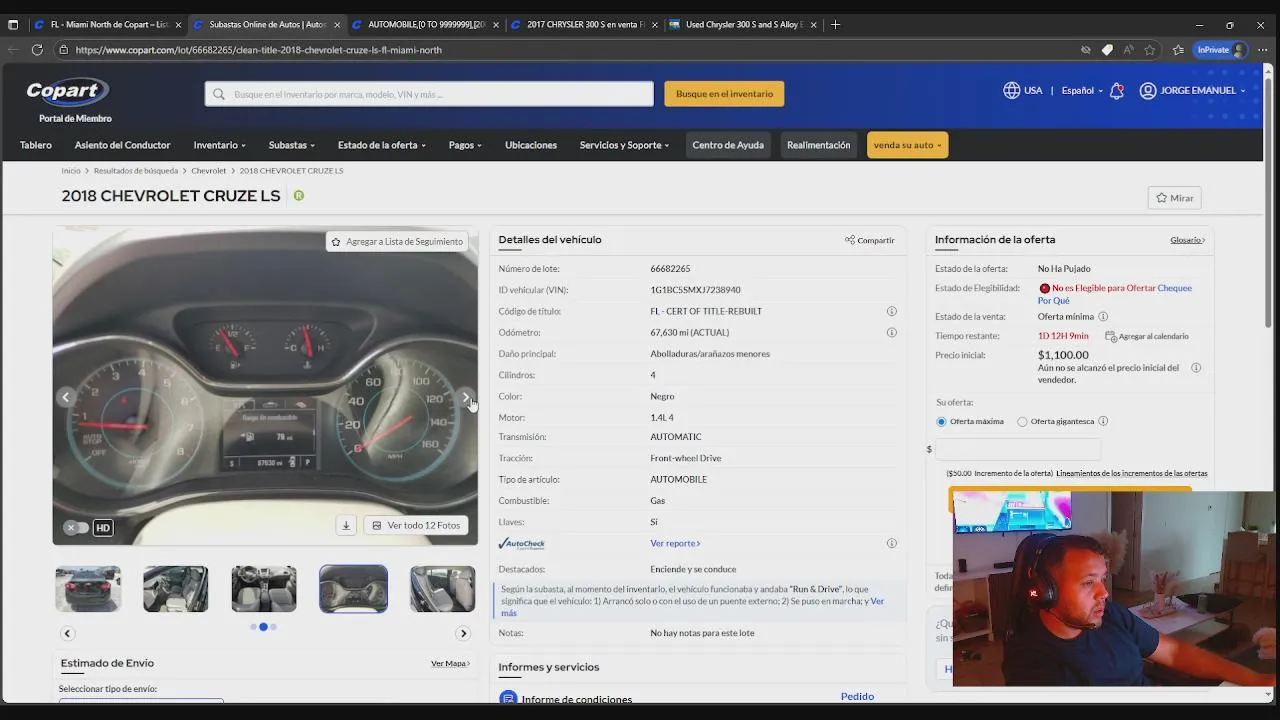This screenshot has height=720, width=1280.
Task: Open Lineamientos de los incrementos link
Action: (x=1131, y=473)
